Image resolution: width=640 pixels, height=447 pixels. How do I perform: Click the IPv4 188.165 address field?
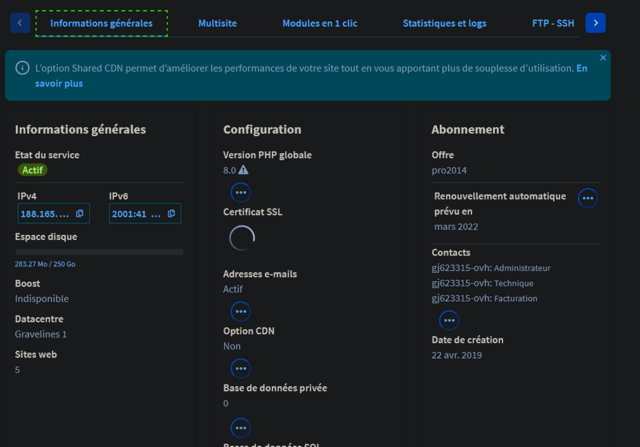pos(53,213)
